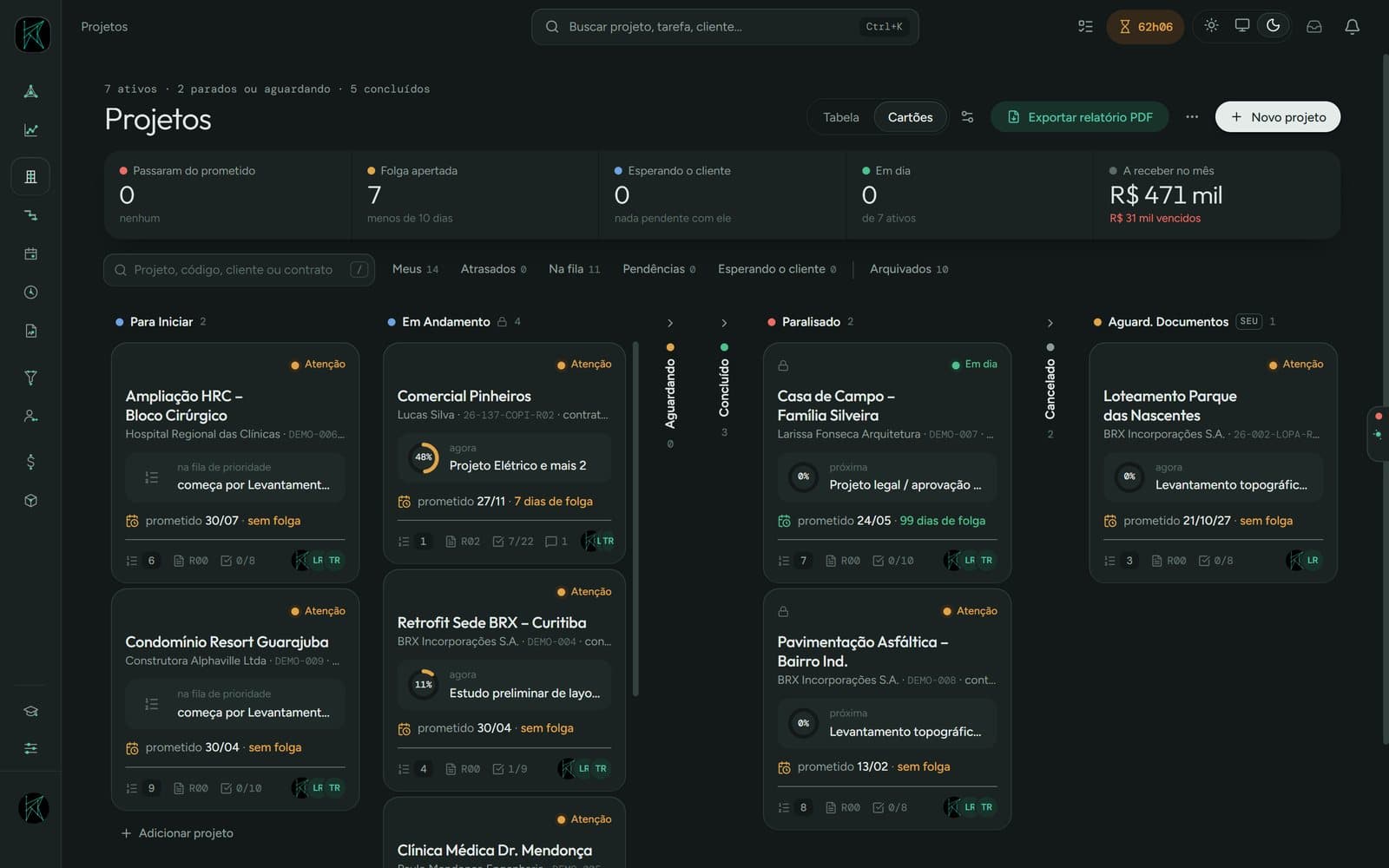This screenshot has height=868, width=1389.
Task: Expand the collapsed Cancelado column chevron
Action: click(1050, 323)
